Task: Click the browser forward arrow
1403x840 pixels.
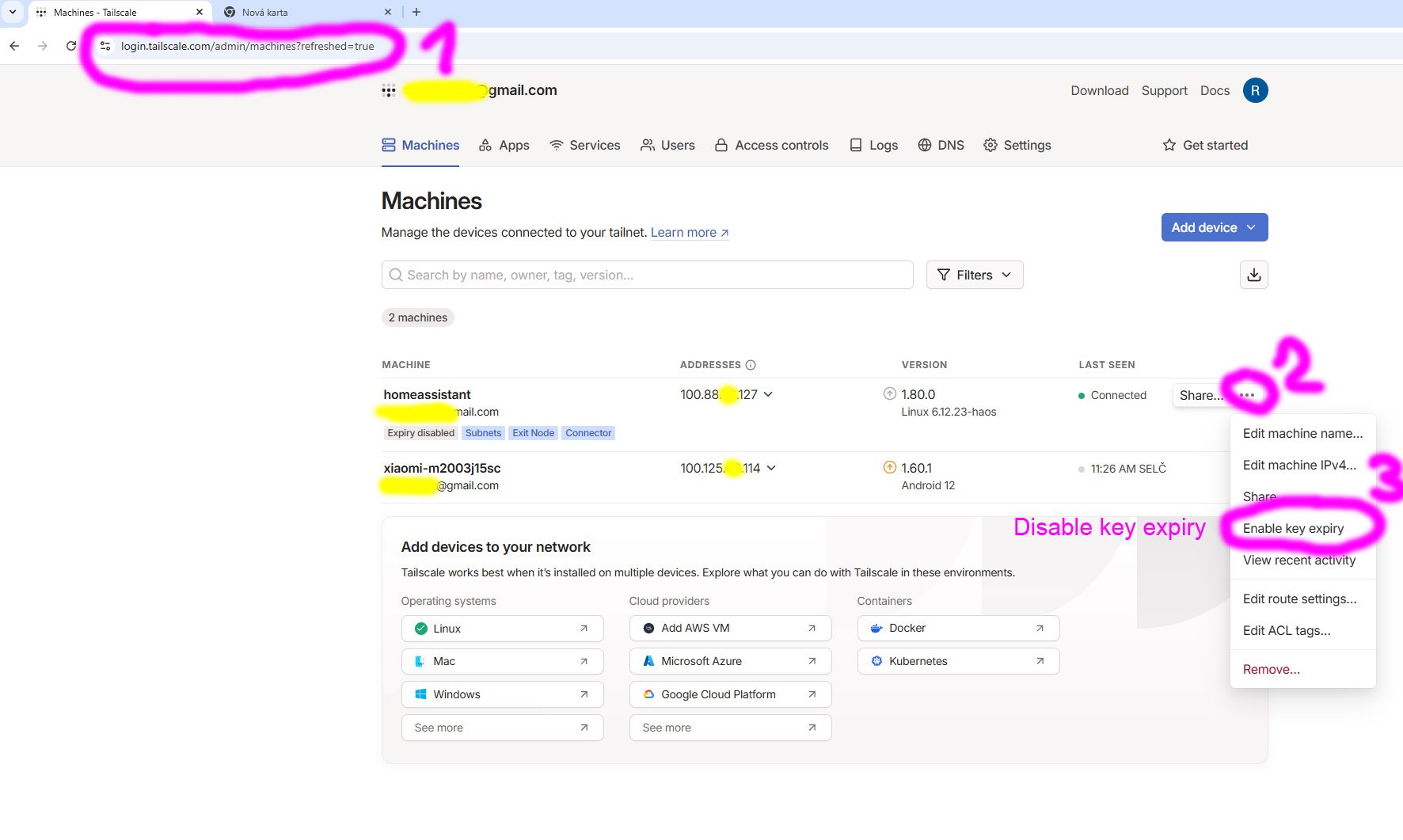Action: (43, 46)
